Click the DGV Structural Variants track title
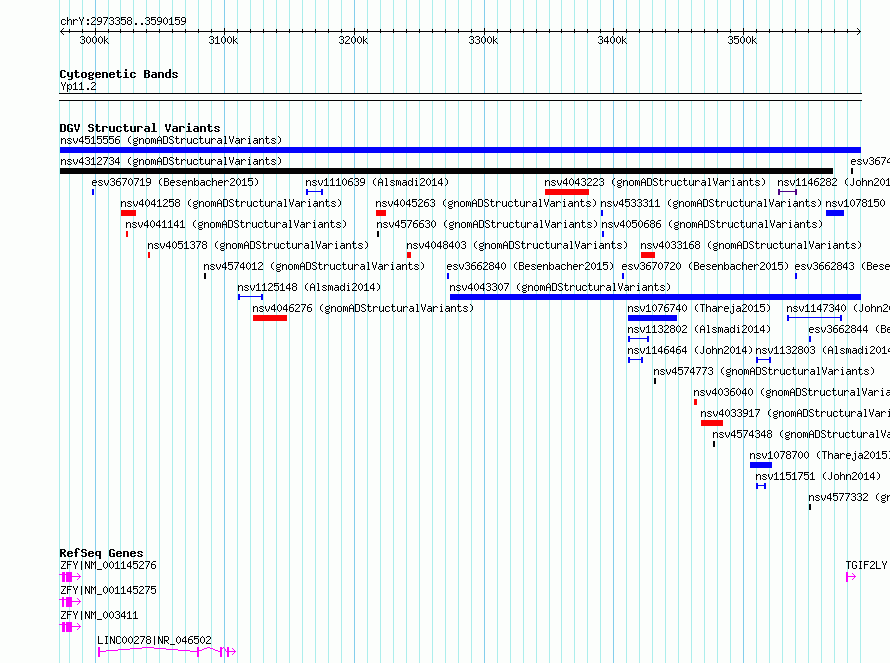 tap(140, 128)
